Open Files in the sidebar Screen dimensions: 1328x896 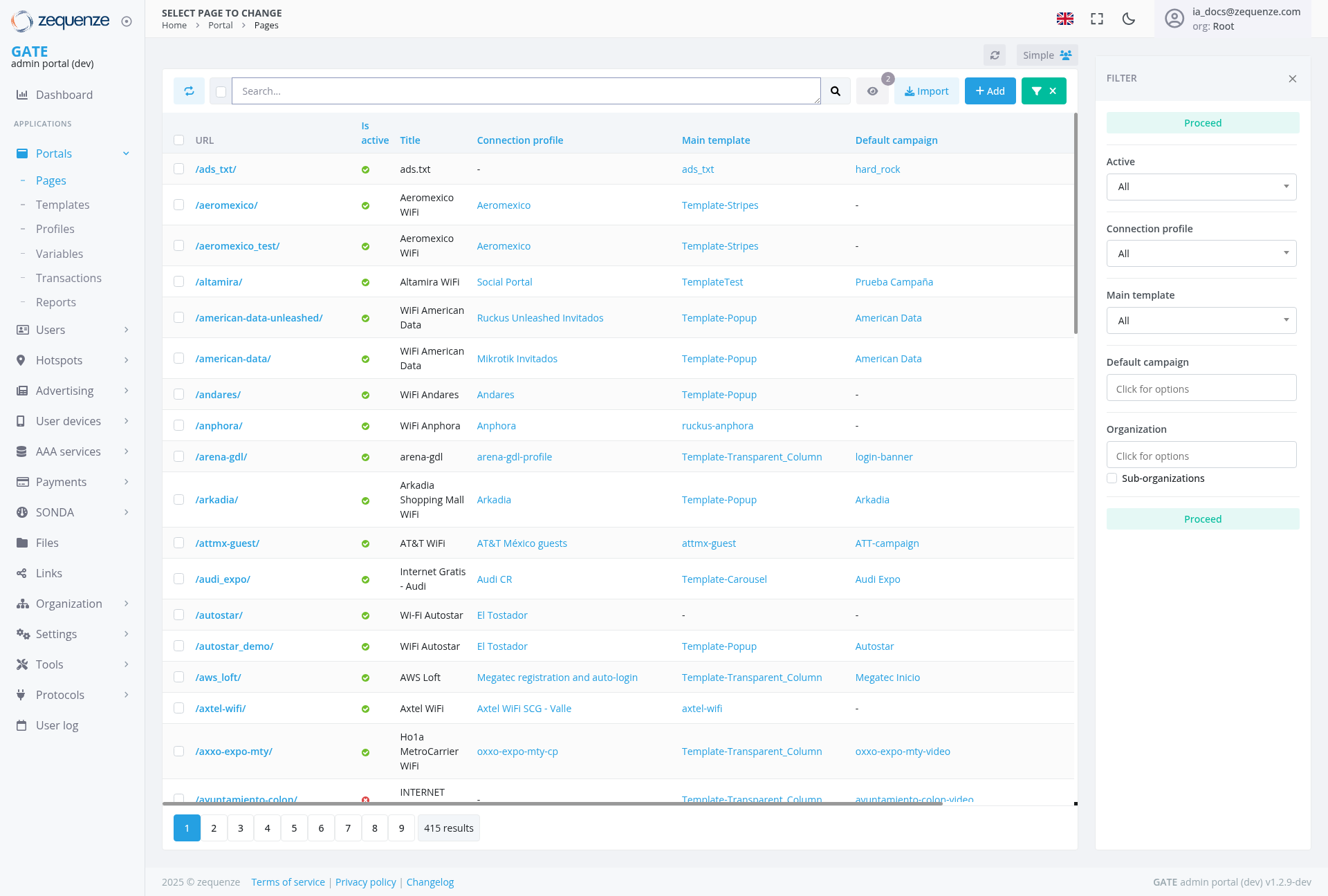[x=47, y=543]
